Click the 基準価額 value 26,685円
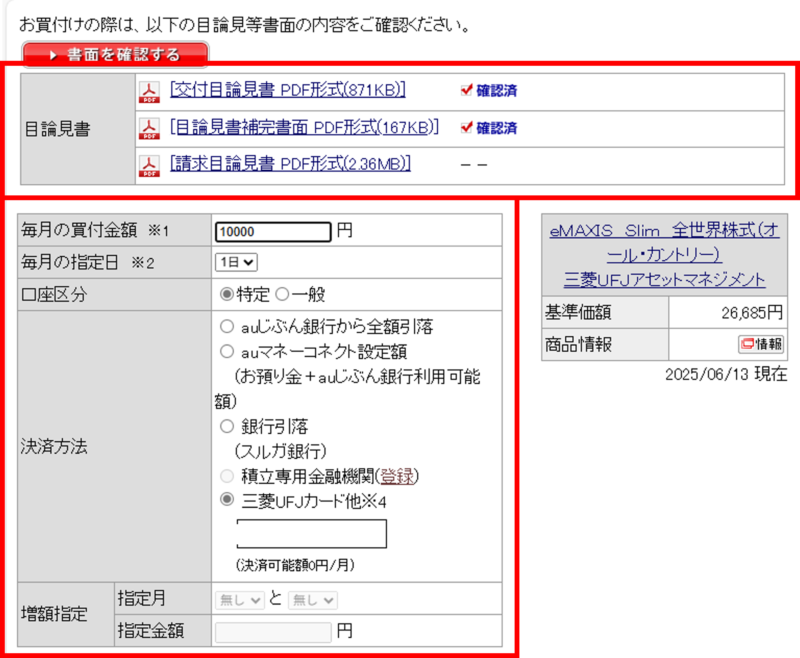800x658 pixels. click(x=752, y=312)
